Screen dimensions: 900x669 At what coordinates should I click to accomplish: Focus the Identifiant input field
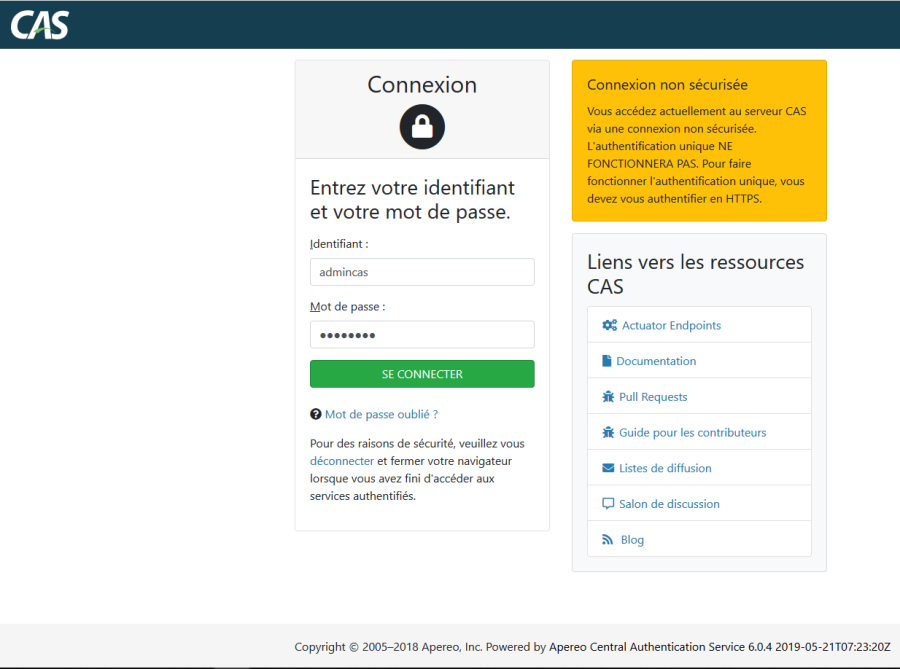[422, 272]
